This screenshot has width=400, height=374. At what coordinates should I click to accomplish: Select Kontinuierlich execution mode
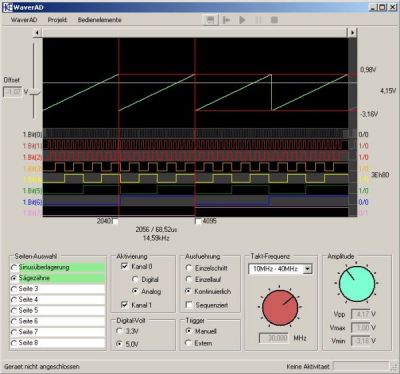[189, 291]
